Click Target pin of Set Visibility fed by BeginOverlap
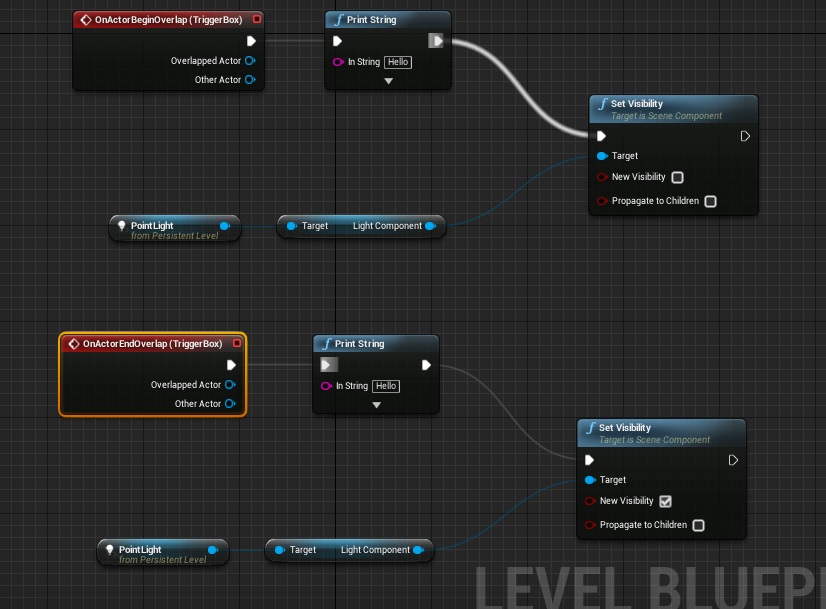 pyautogui.click(x=602, y=156)
